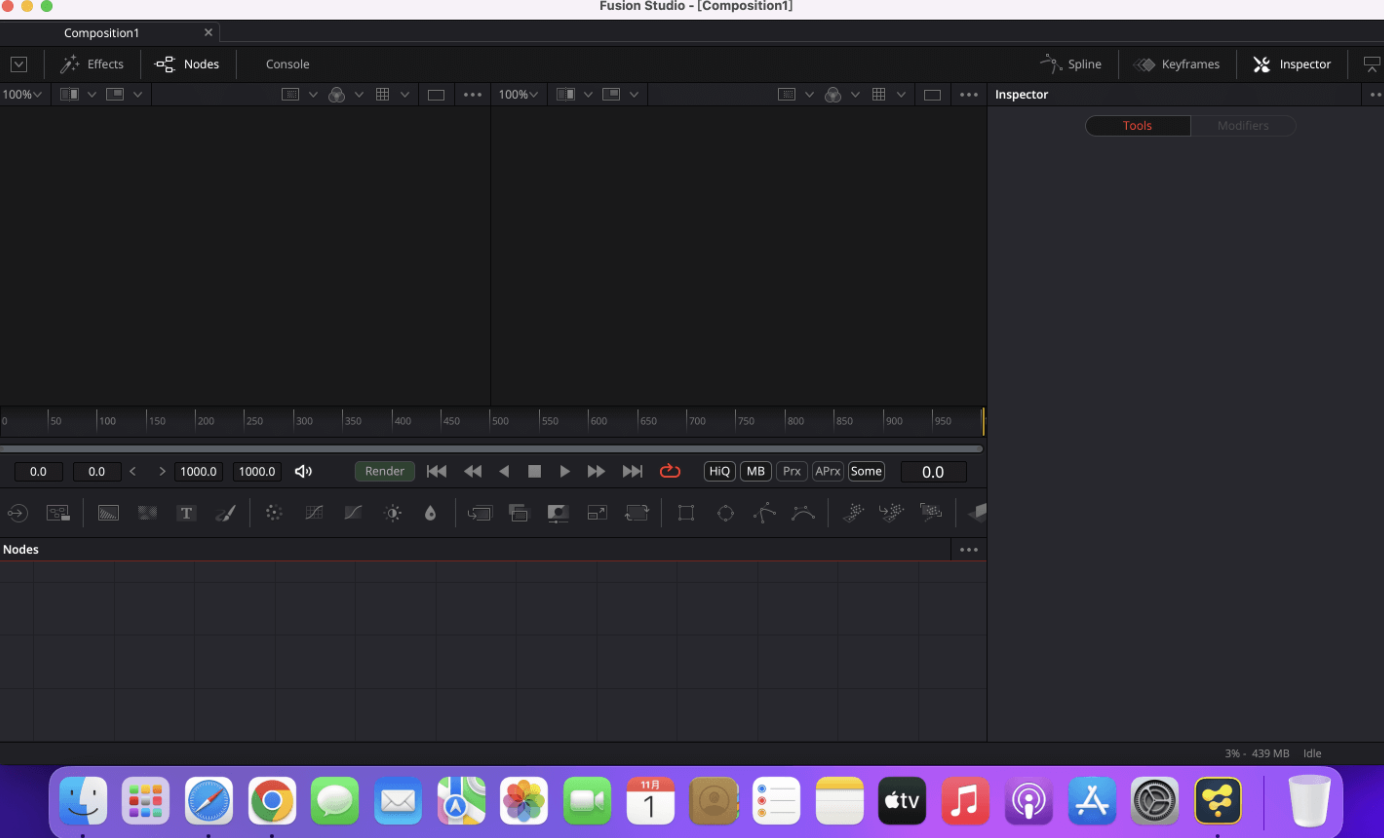Add an Ellipse mask tool
Viewport: 1384px width, 838px height.
pyautogui.click(x=725, y=513)
